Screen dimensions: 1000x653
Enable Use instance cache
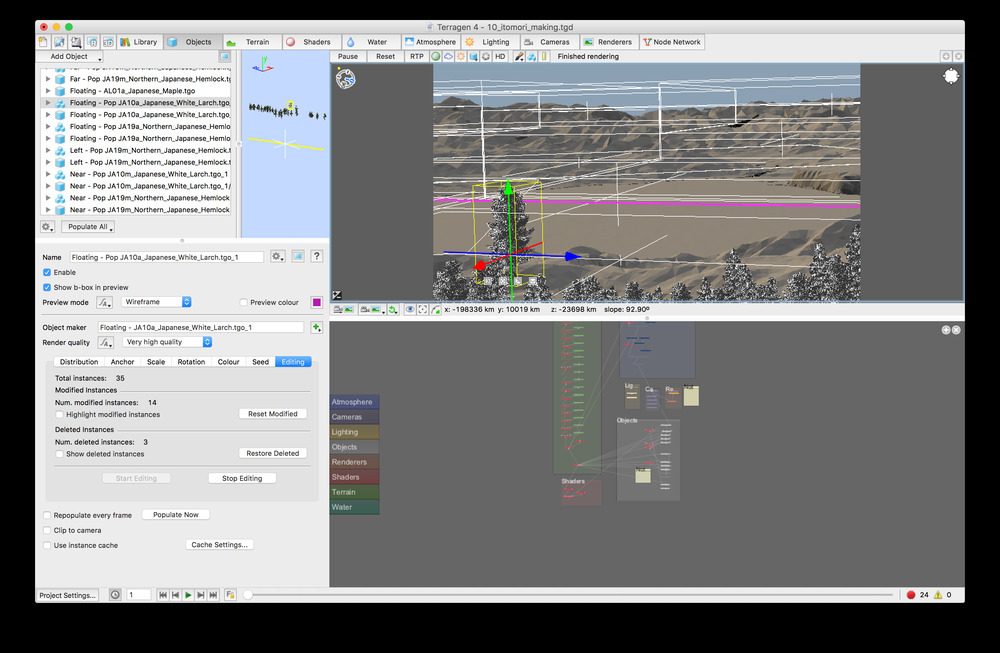click(47, 545)
